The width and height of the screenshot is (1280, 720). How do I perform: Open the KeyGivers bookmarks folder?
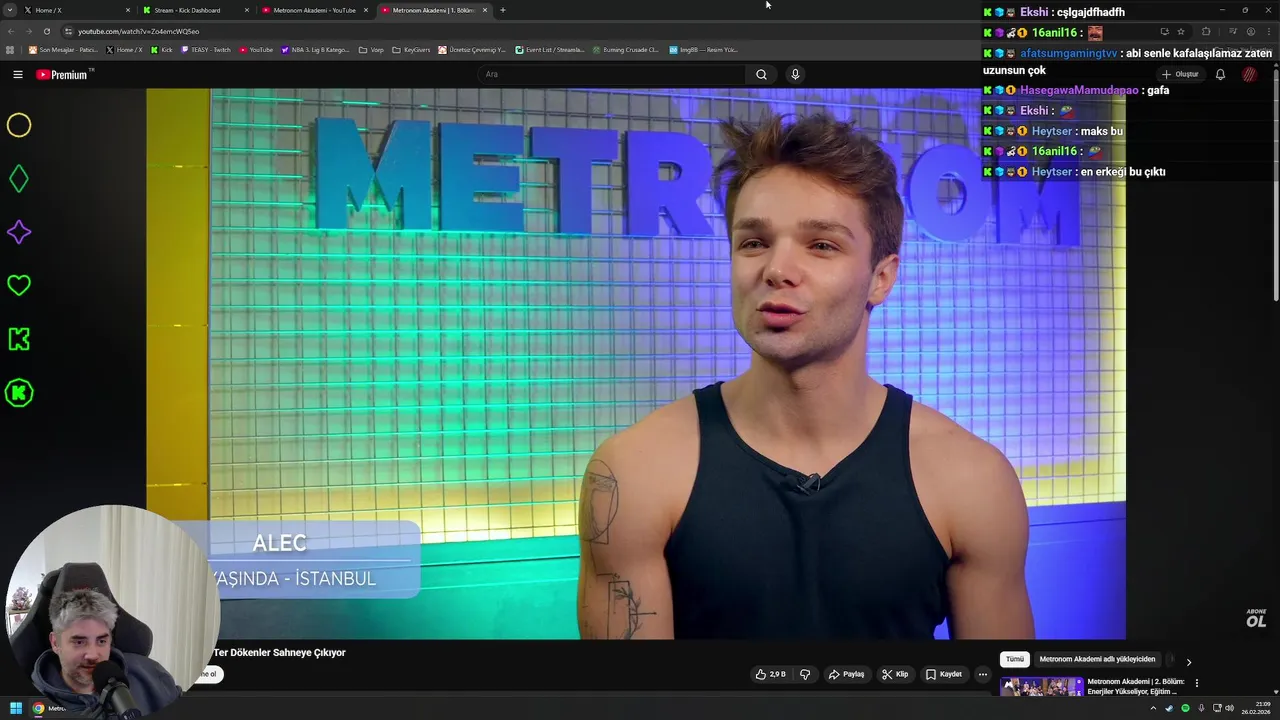[x=411, y=49]
